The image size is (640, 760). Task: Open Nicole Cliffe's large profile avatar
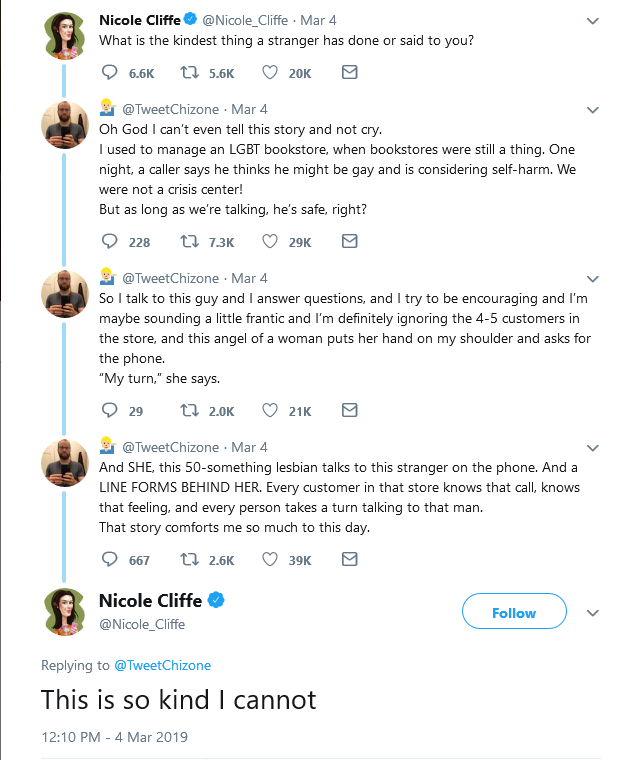(65, 612)
